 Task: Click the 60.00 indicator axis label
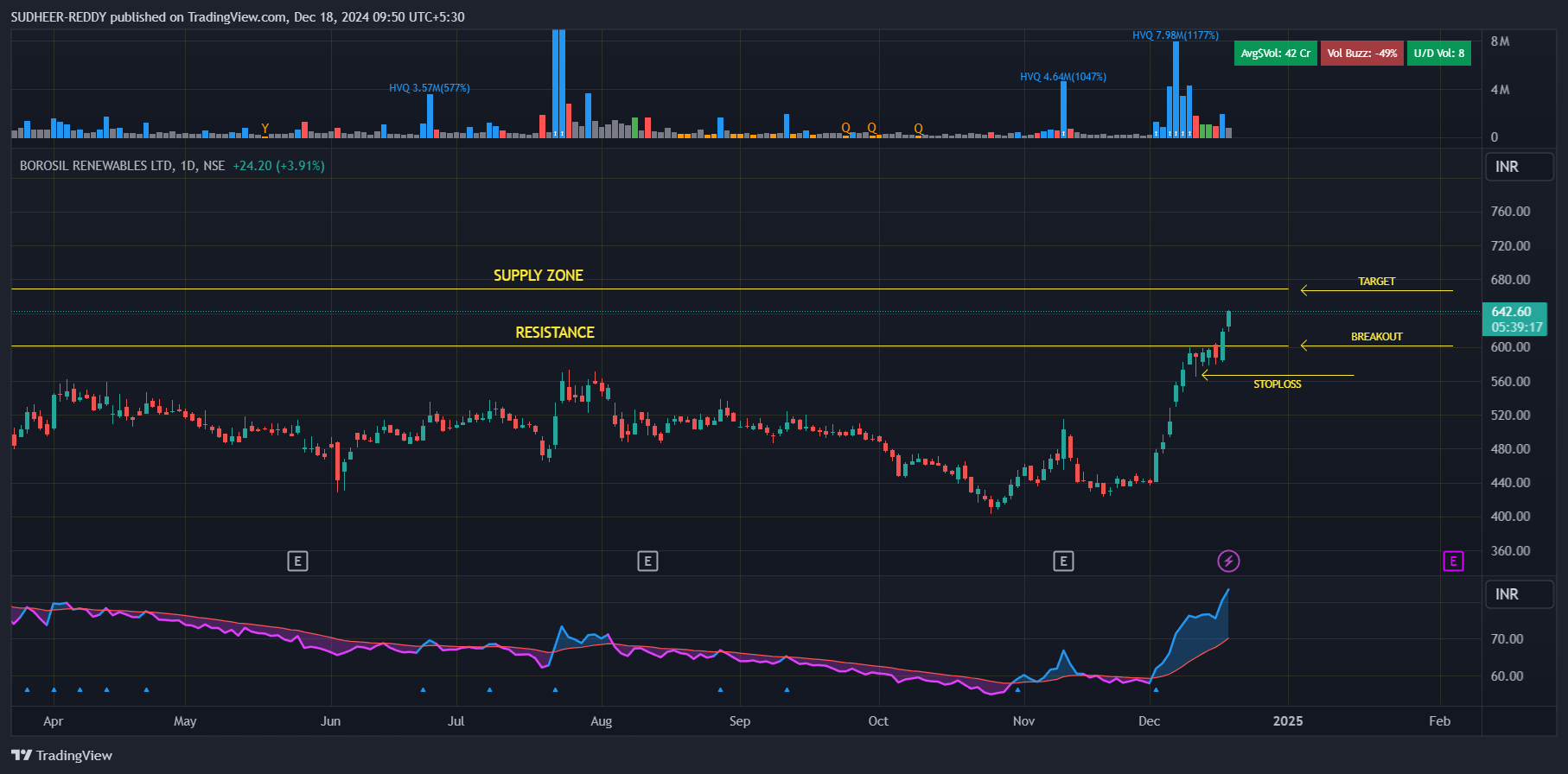pos(1507,676)
